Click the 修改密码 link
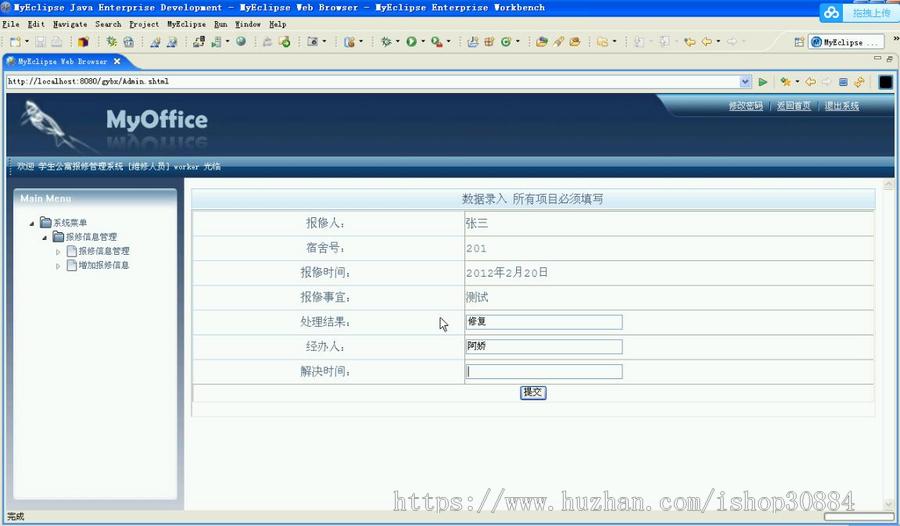This screenshot has width=900, height=526. point(746,106)
